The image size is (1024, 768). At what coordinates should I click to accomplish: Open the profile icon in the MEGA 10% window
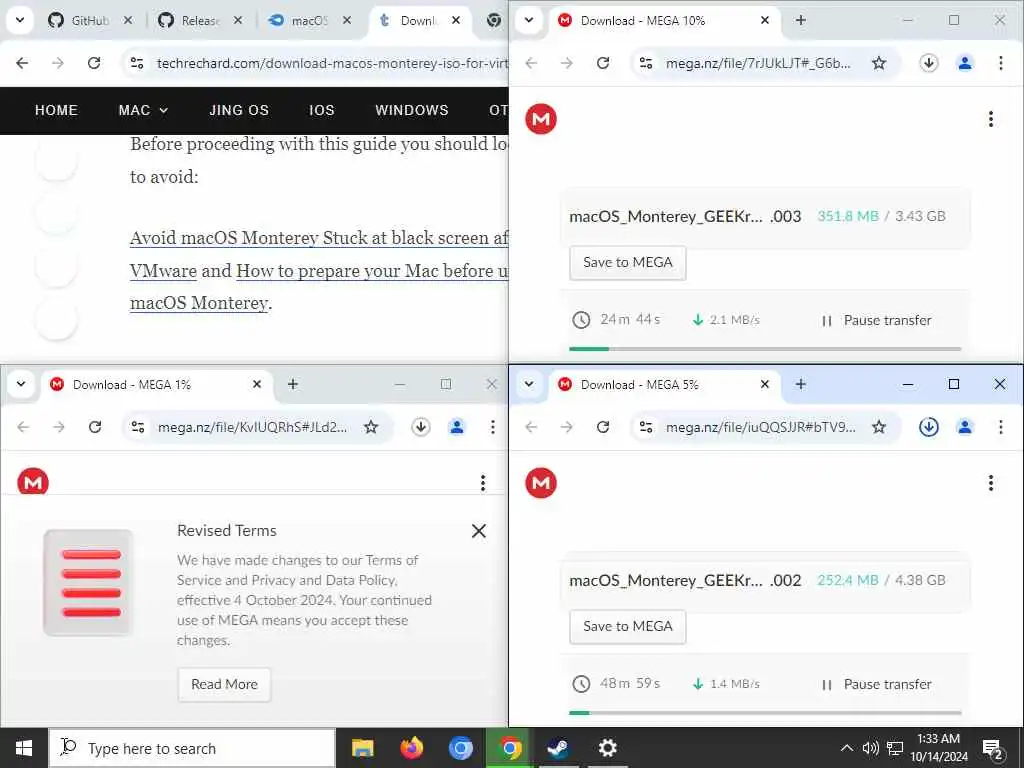pyautogui.click(x=965, y=63)
